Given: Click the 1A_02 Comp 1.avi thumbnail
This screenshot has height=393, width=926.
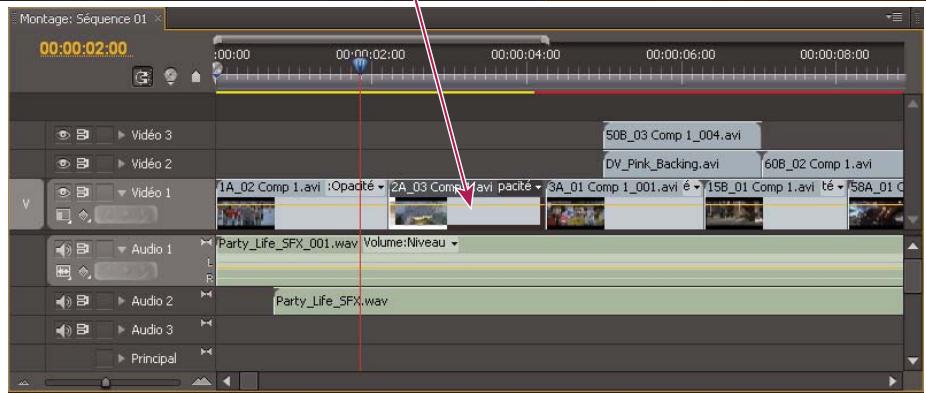Looking at the screenshot, I should point(246,213).
